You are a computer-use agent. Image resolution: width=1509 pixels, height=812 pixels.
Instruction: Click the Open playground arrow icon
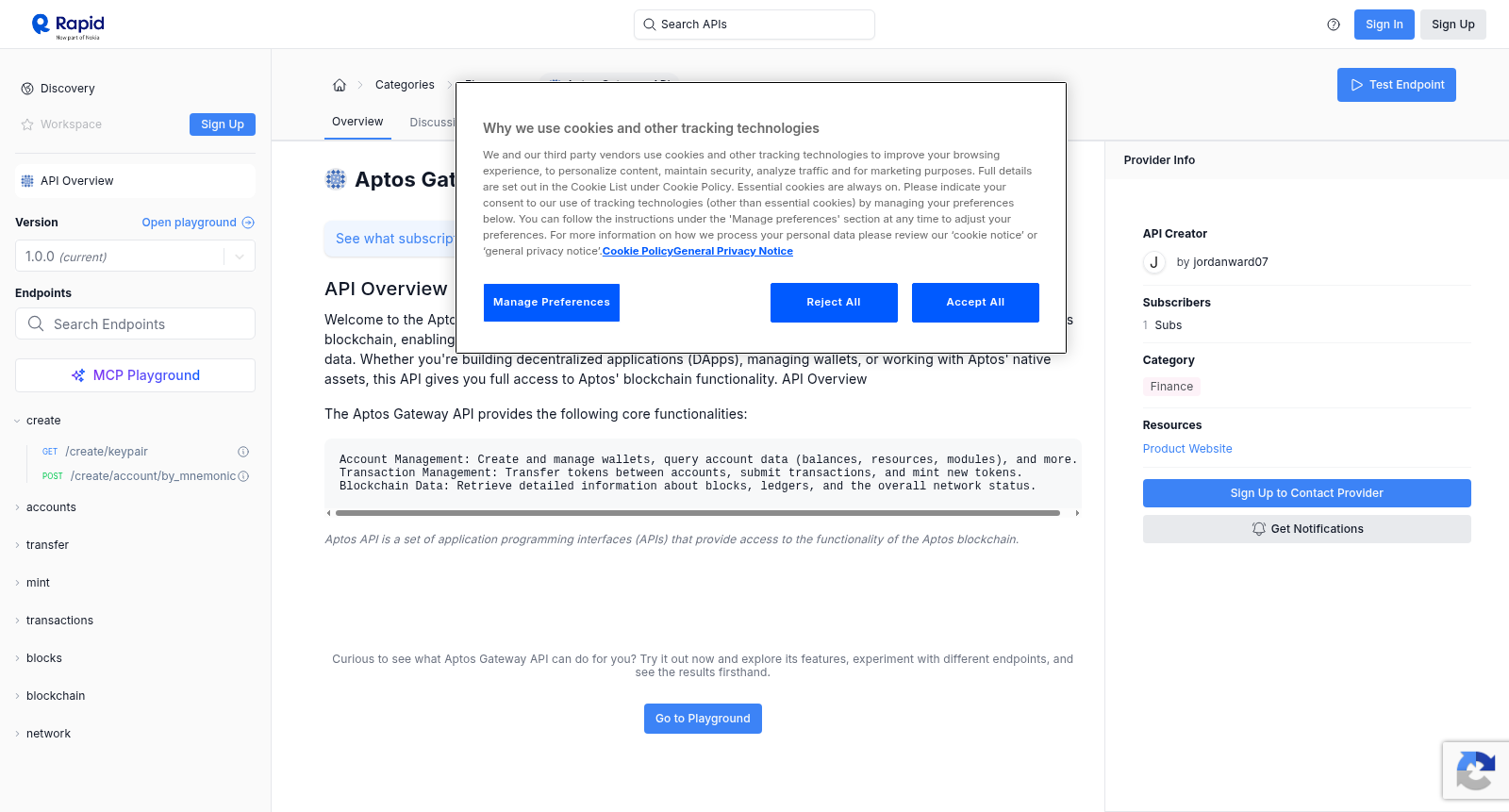pos(248,223)
